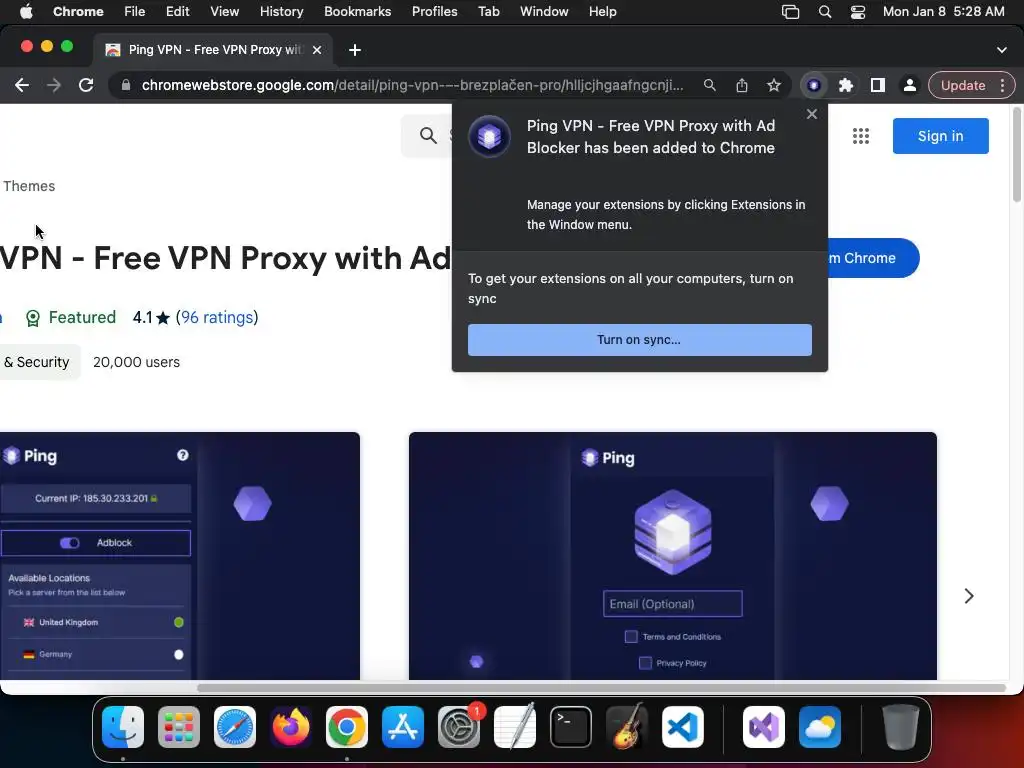1024x768 pixels.
Task: Click the Sign in button
Action: [x=940, y=136]
